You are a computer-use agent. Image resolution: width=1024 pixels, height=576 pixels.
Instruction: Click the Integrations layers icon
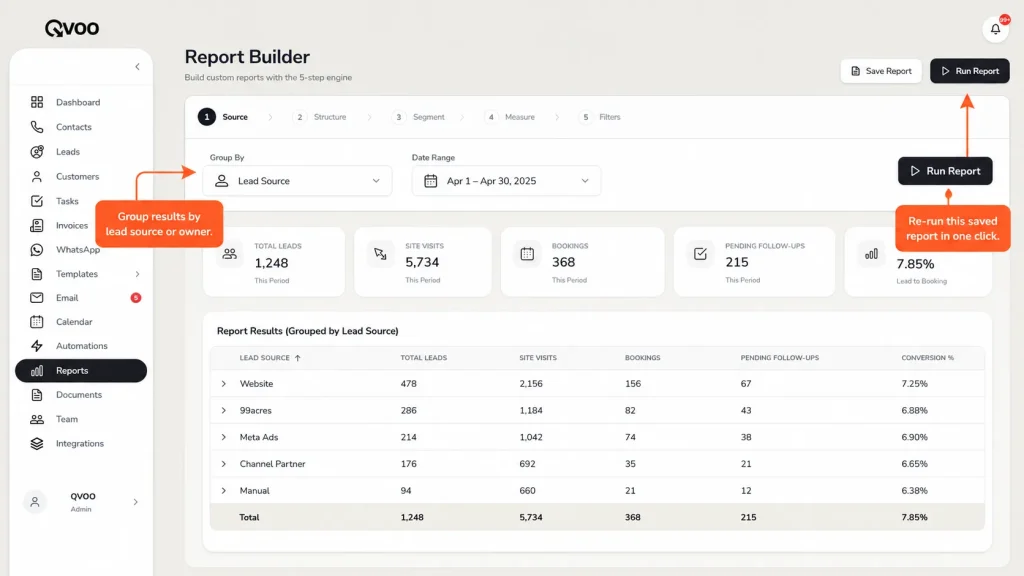37,443
